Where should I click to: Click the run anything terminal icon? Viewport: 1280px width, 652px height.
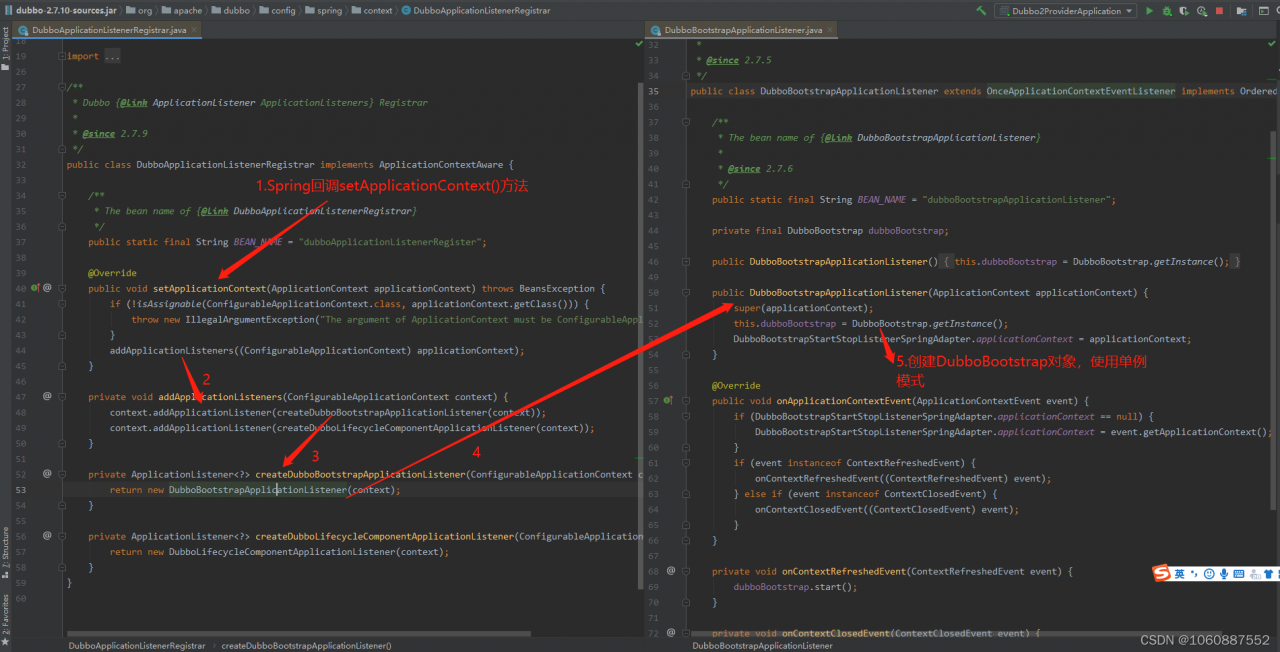pos(1264,11)
